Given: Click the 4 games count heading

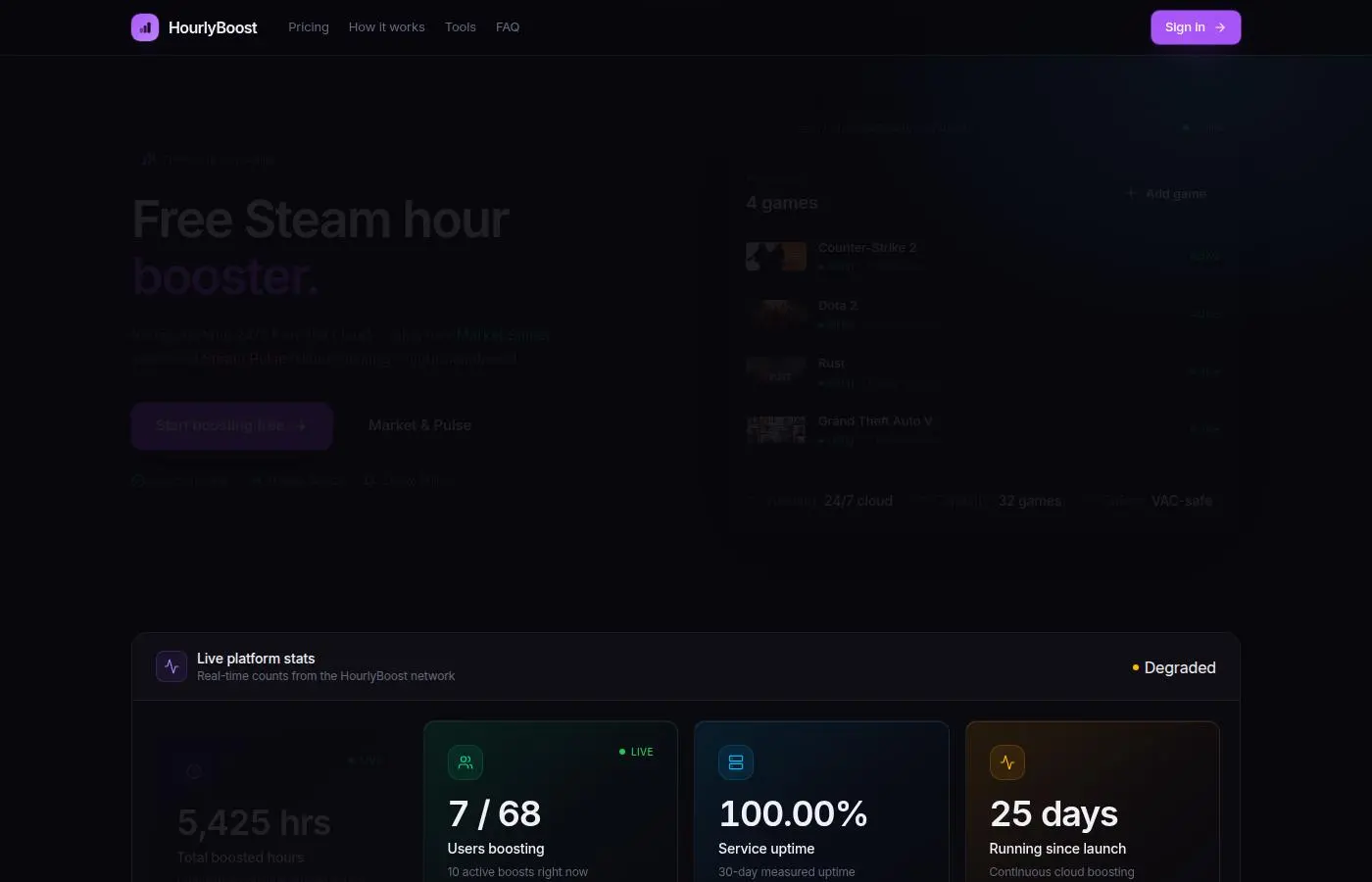Looking at the screenshot, I should [x=782, y=203].
